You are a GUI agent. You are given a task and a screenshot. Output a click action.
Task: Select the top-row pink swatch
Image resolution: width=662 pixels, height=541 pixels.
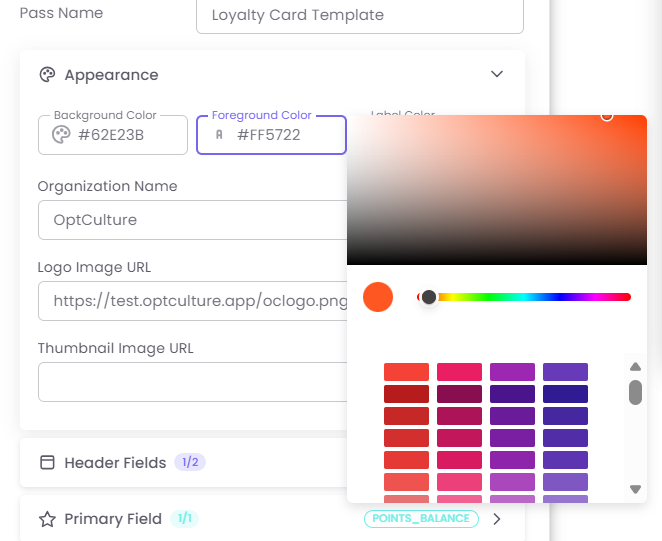459,372
